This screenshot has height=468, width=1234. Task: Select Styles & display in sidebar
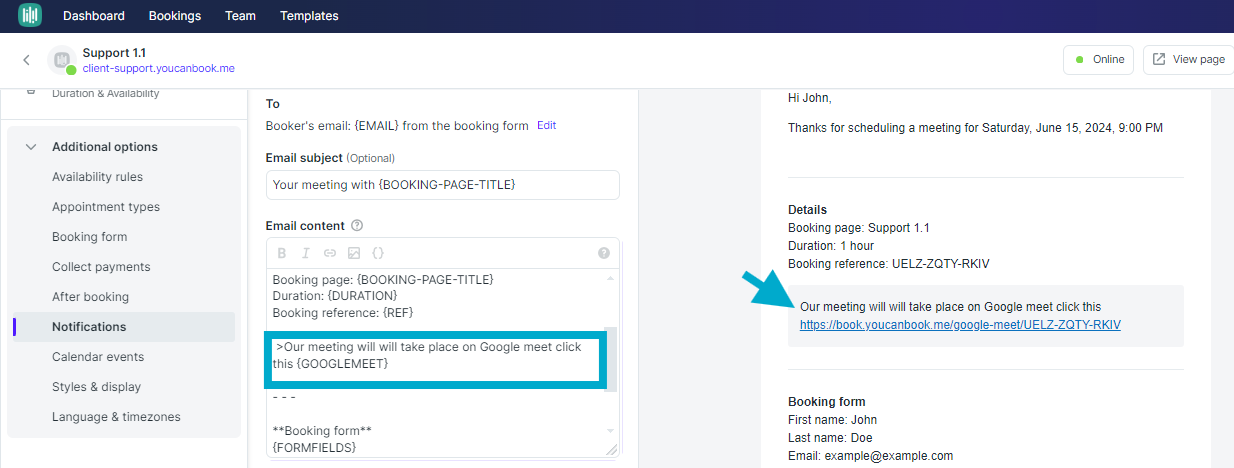click(96, 387)
